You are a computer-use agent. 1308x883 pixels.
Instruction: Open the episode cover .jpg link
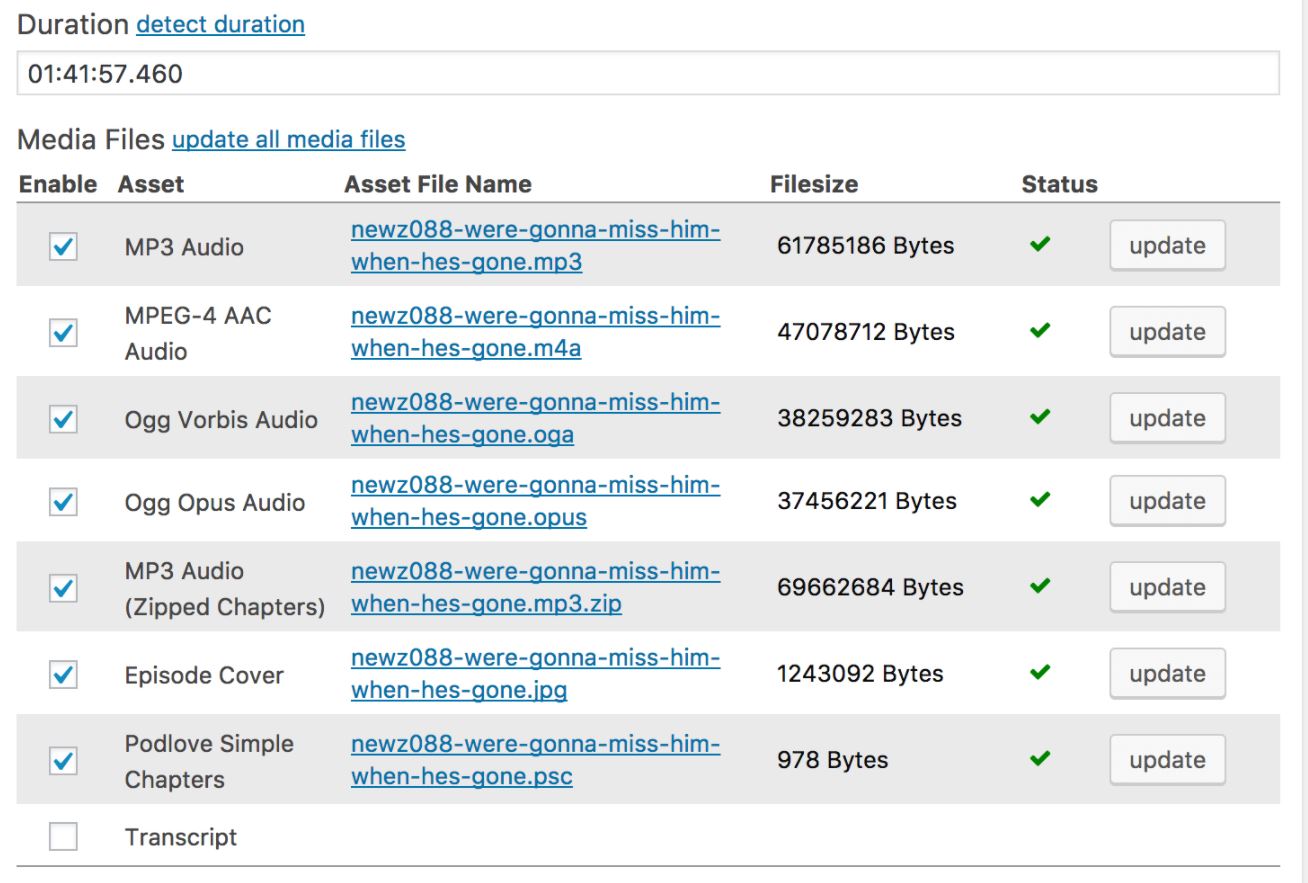[x=535, y=674]
